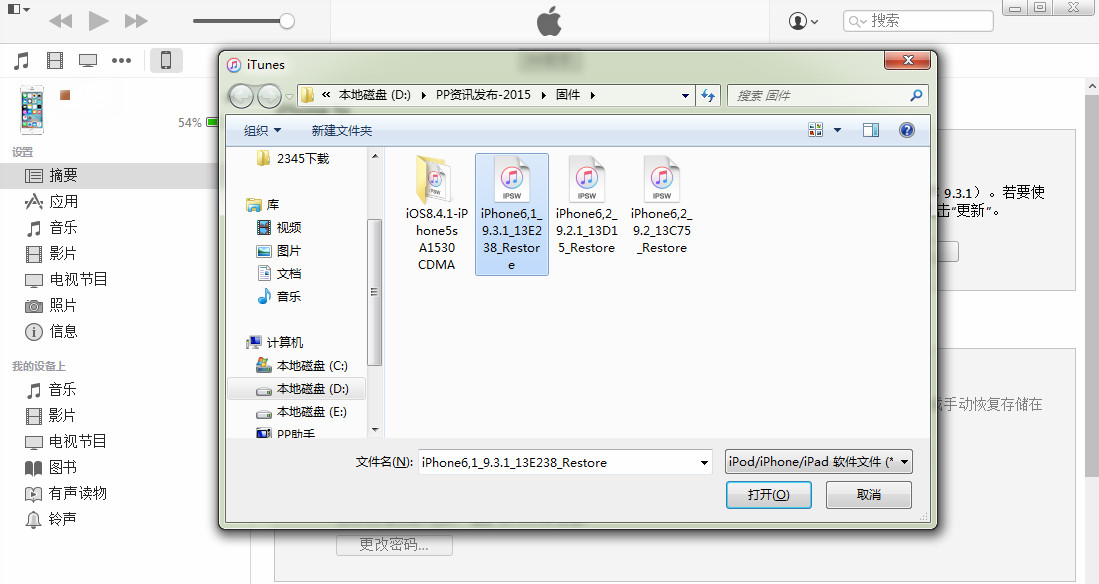Click the change view icon in dialog toolbar

coord(816,130)
